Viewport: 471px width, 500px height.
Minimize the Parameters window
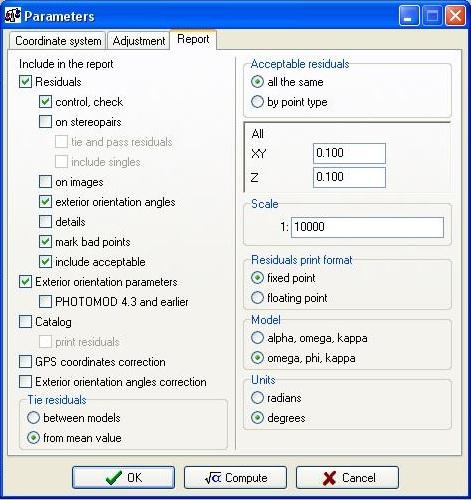[409, 16]
